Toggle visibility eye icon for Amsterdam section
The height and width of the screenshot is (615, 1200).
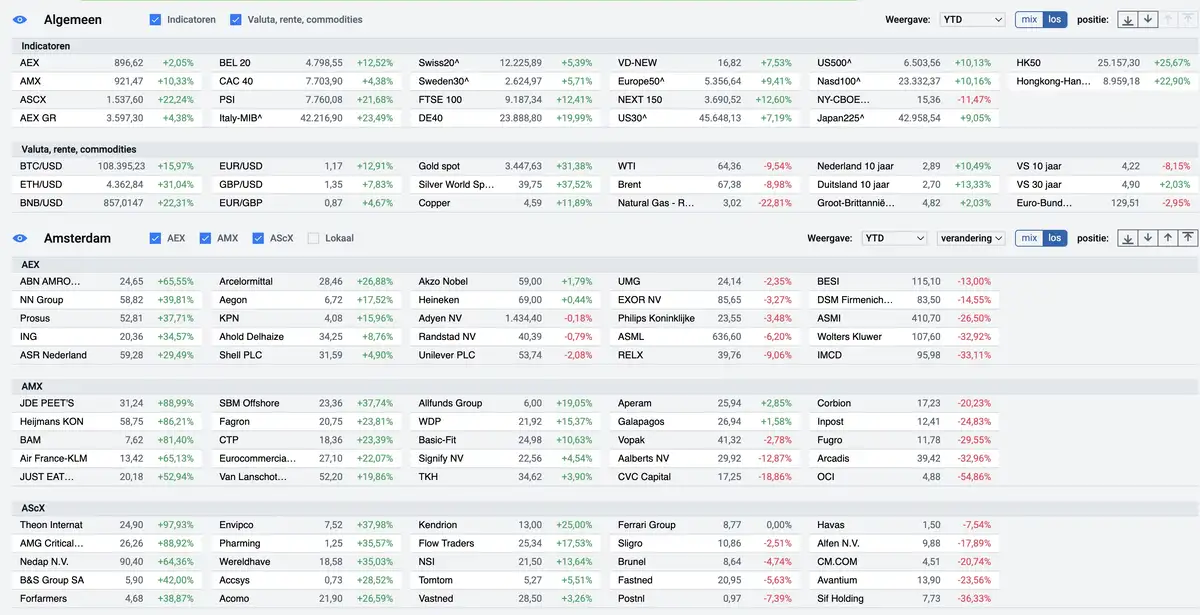(20, 239)
